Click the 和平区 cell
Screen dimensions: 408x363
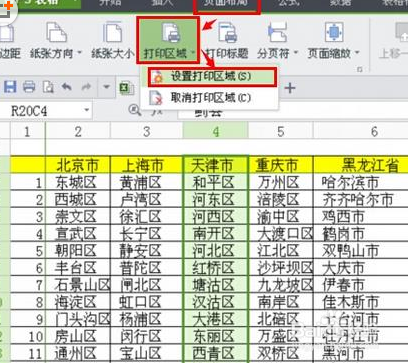[216, 182]
